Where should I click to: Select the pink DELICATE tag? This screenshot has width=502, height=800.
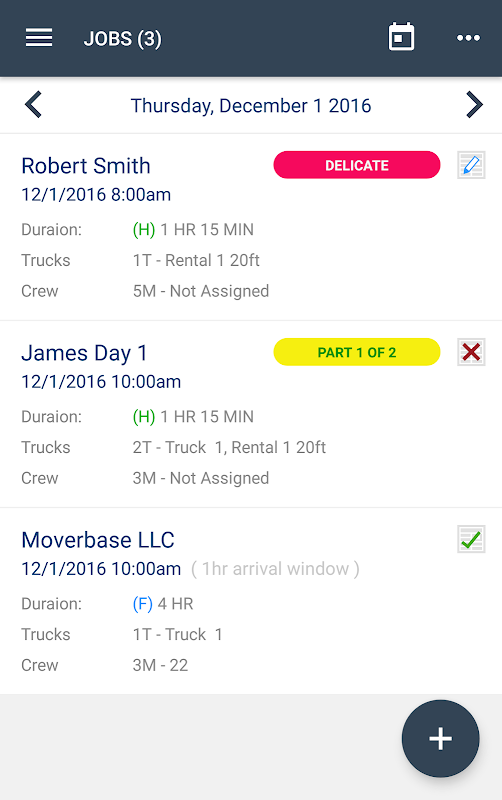[x=357, y=165]
